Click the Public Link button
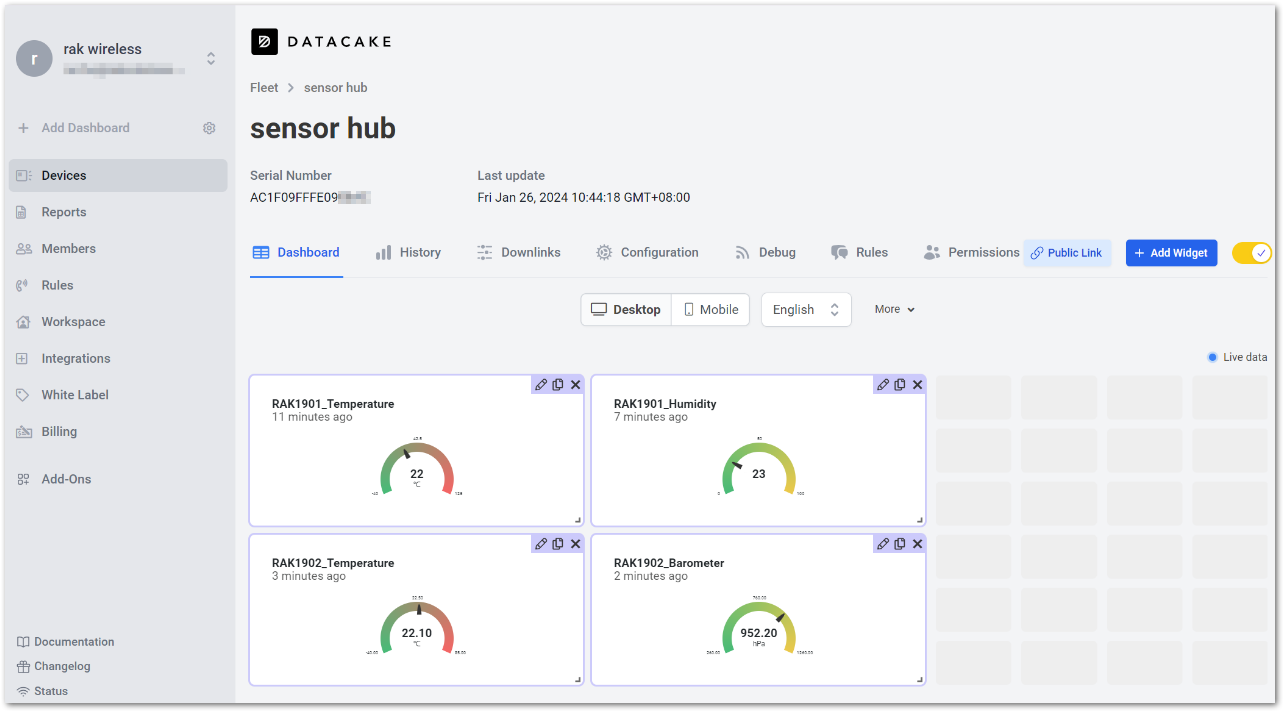This screenshot has width=1284, height=712. (x=1067, y=253)
